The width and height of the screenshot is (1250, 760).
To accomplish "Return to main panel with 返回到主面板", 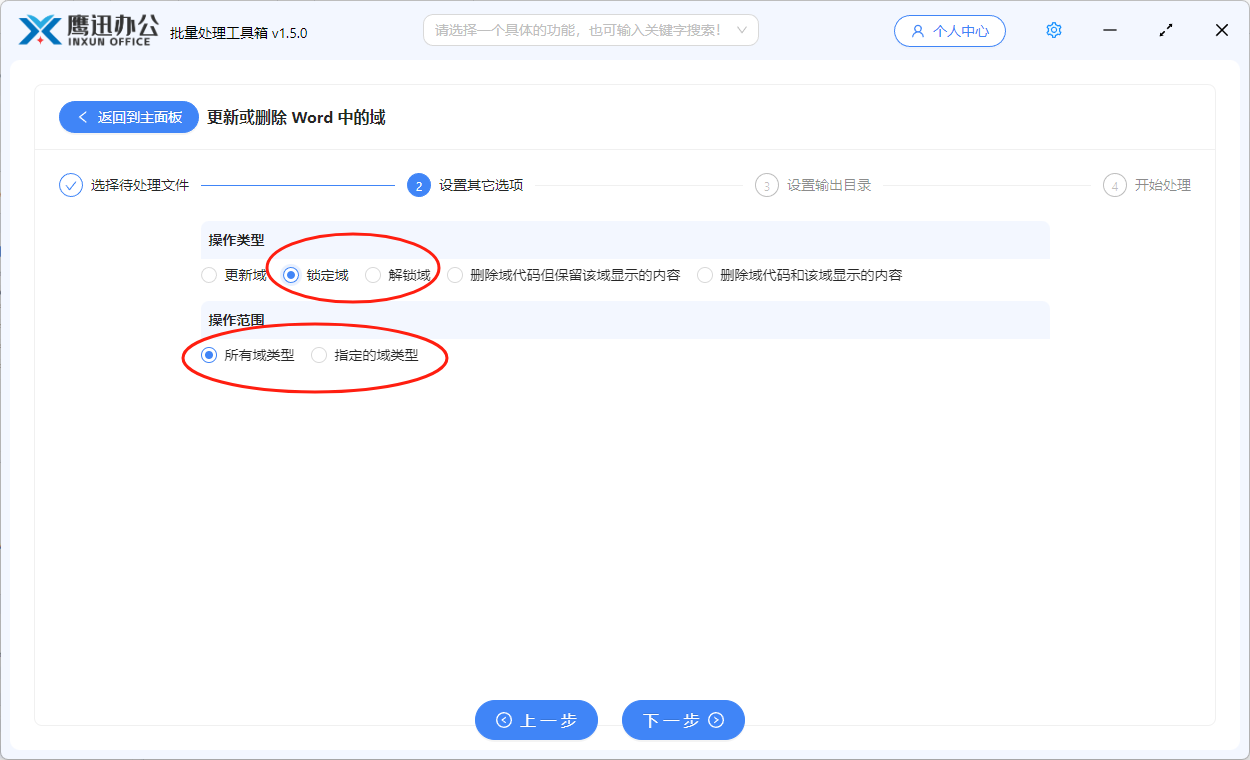I will point(129,117).
